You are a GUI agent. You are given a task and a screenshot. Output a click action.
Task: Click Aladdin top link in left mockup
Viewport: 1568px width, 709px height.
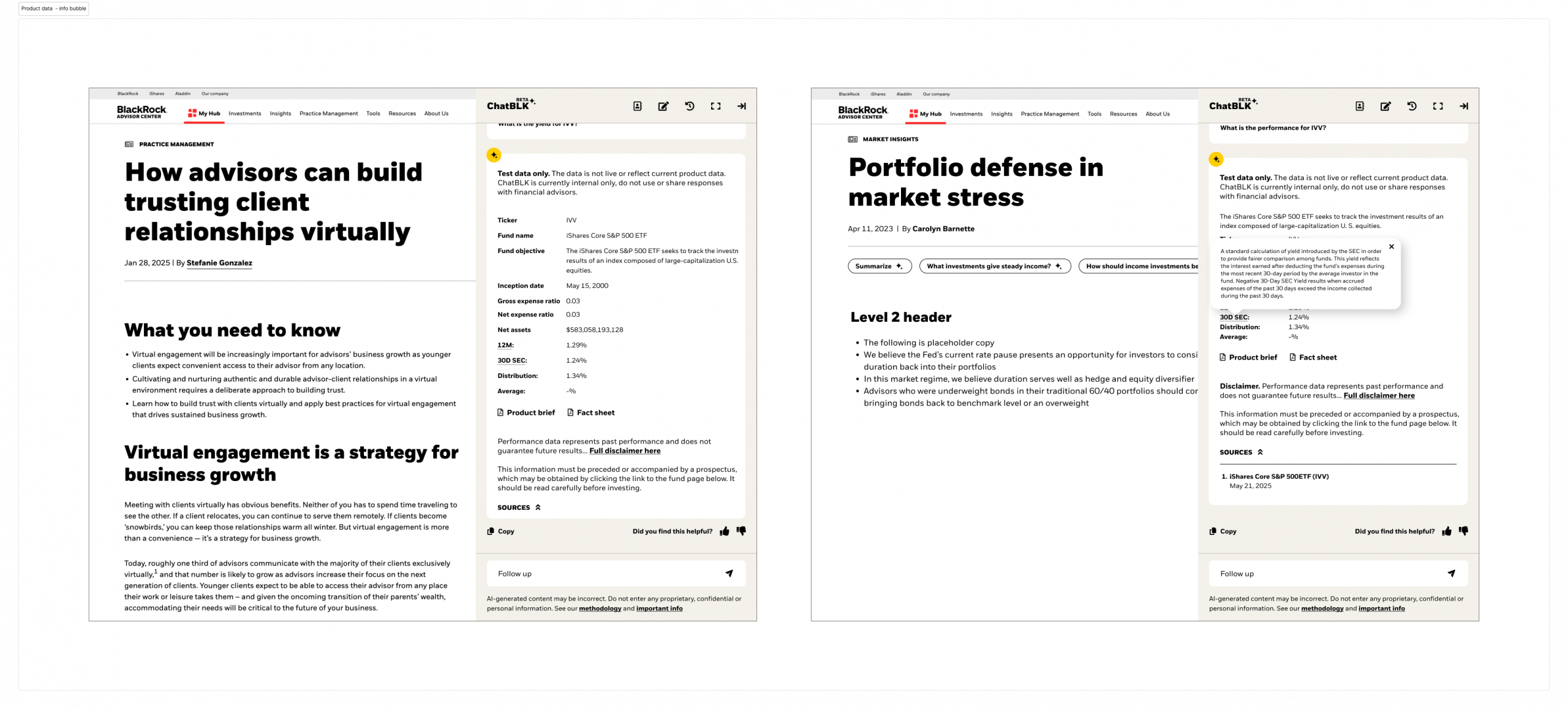pos(183,94)
